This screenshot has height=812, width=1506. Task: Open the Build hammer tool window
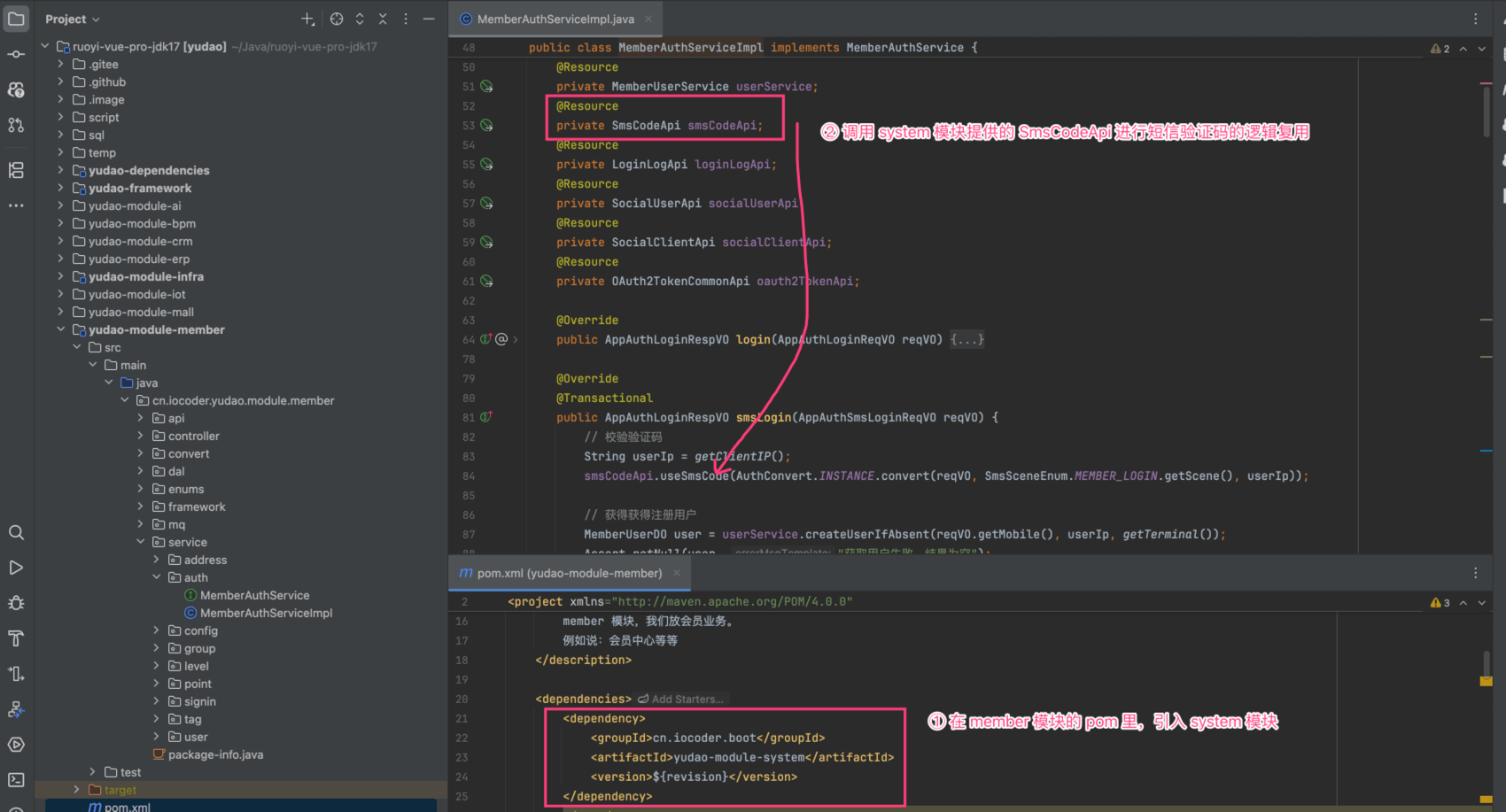click(16, 638)
